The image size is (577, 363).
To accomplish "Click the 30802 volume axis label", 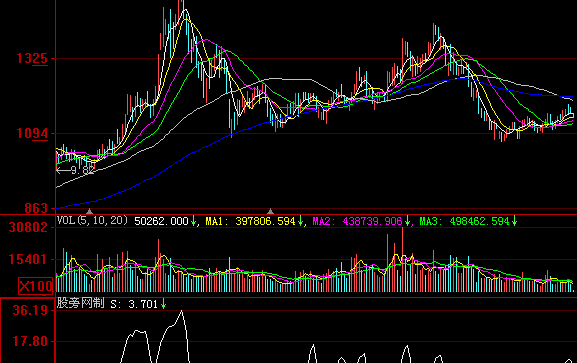I will (x=28, y=227).
